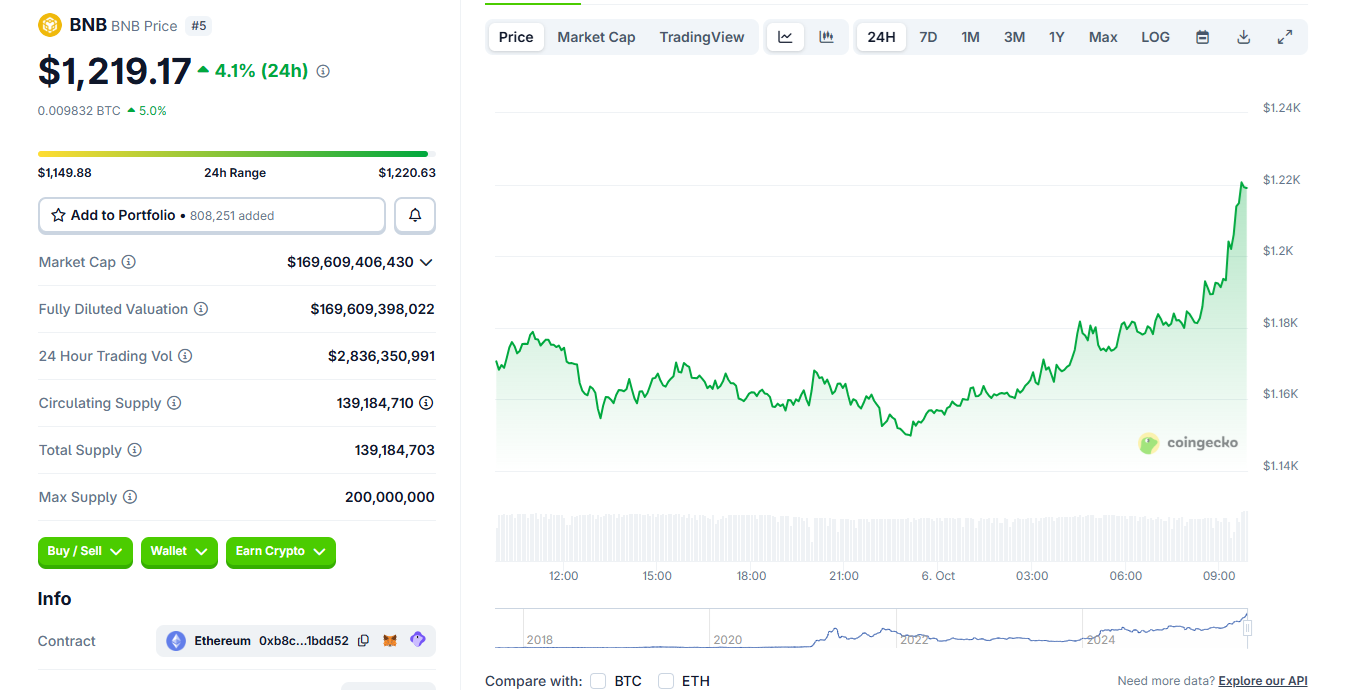
Task: Enable the BTC comparison checkbox
Action: coord(598,681)
